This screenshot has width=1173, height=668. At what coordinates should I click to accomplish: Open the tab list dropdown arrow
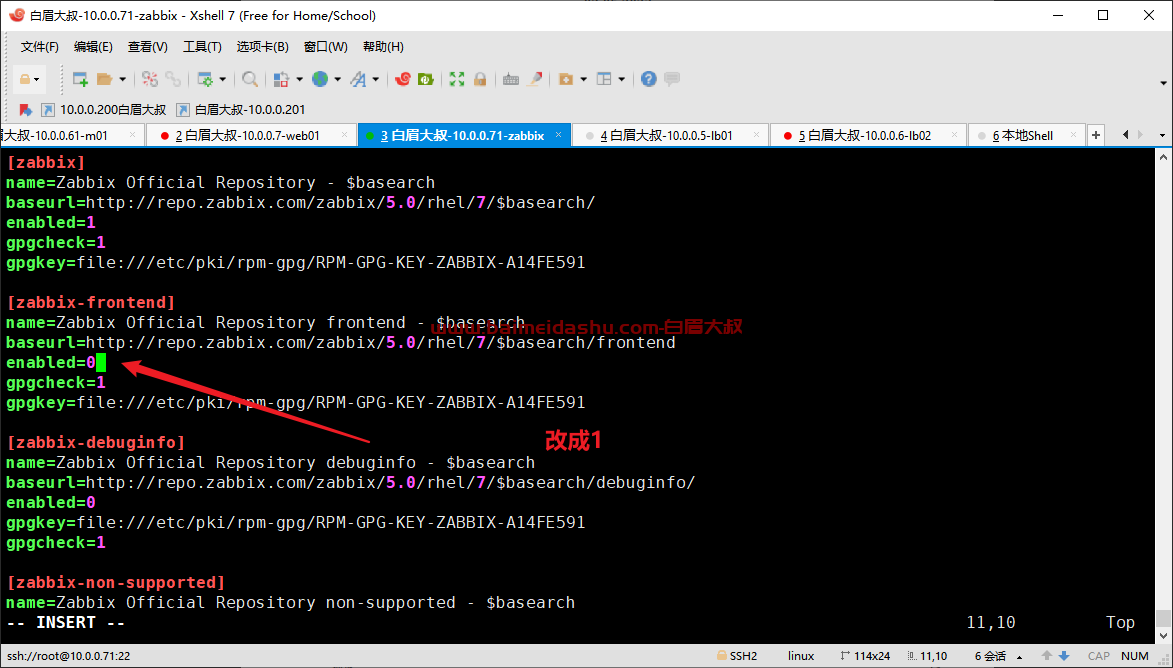click(x=1163, y=135)
